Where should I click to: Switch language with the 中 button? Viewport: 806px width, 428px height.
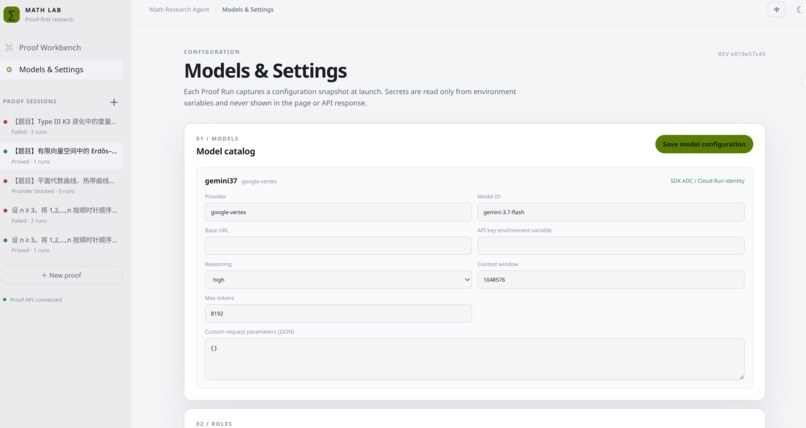776,9
